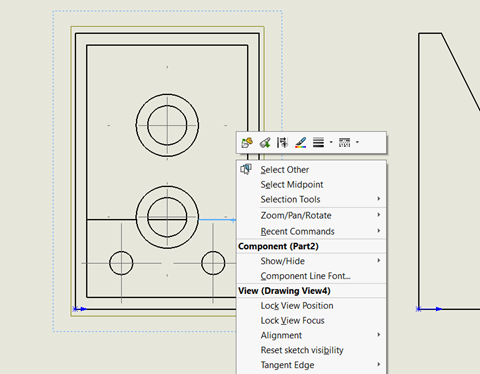Open the Line Style dropdown arrow
This screenshot has width=480, height=374.
[357, 142]
